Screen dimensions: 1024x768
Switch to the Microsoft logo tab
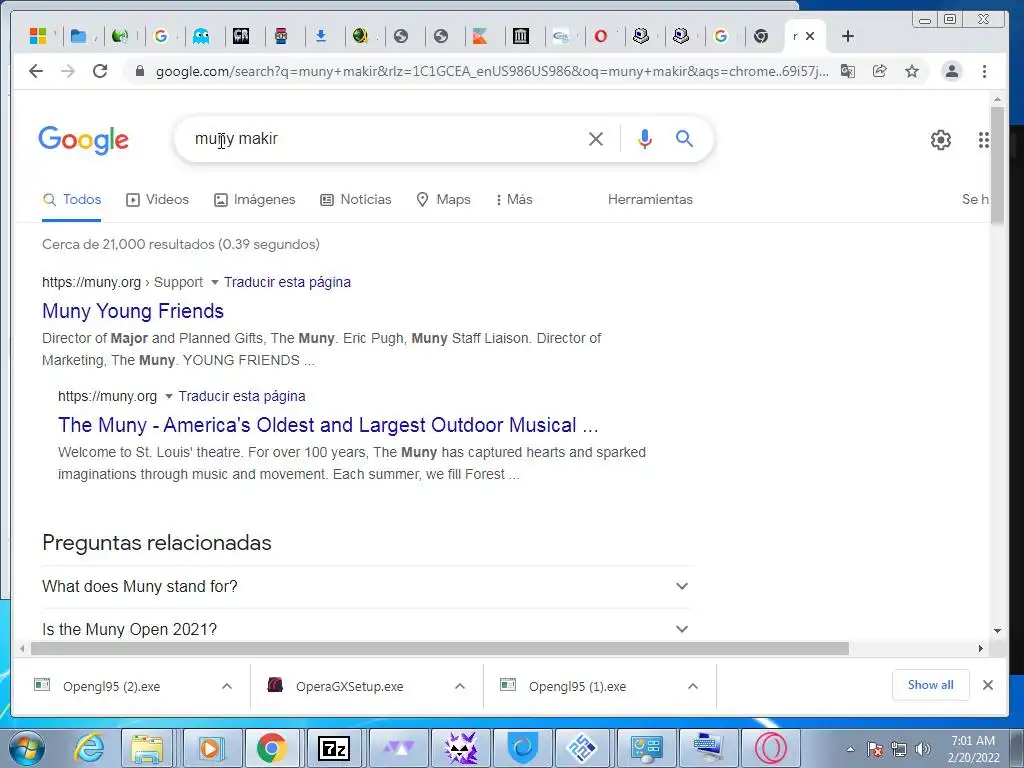pos(38,36)
